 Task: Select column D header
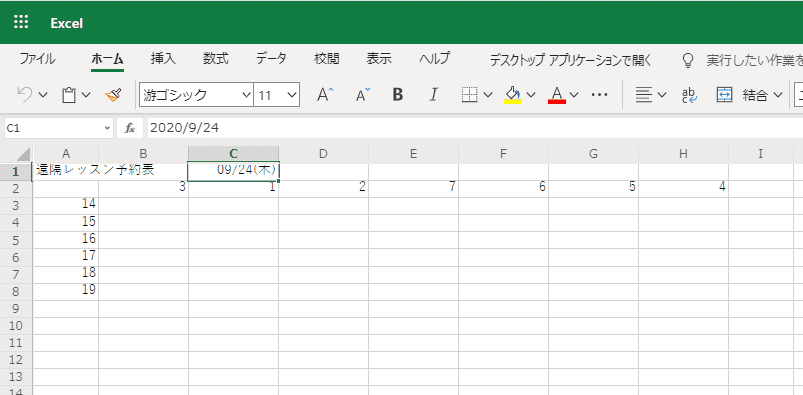coord(323,154)
